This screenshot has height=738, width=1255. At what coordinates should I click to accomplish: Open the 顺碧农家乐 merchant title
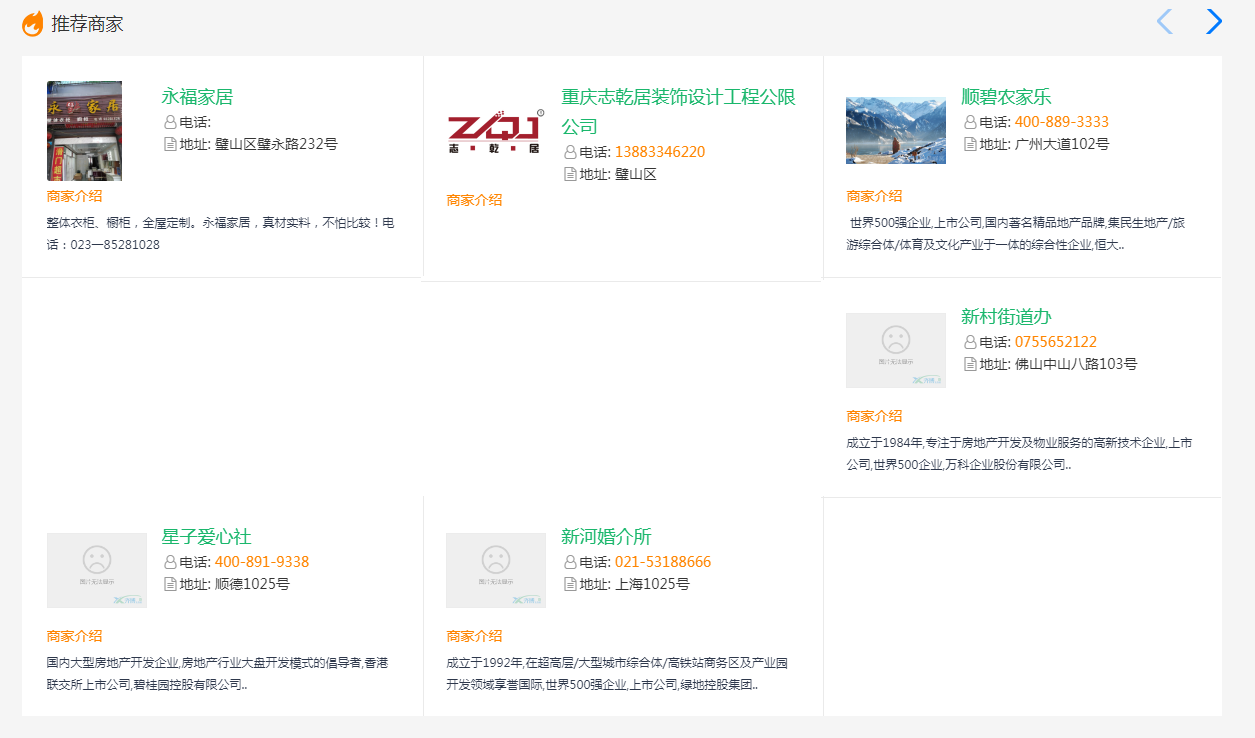tap(1006, 97)
